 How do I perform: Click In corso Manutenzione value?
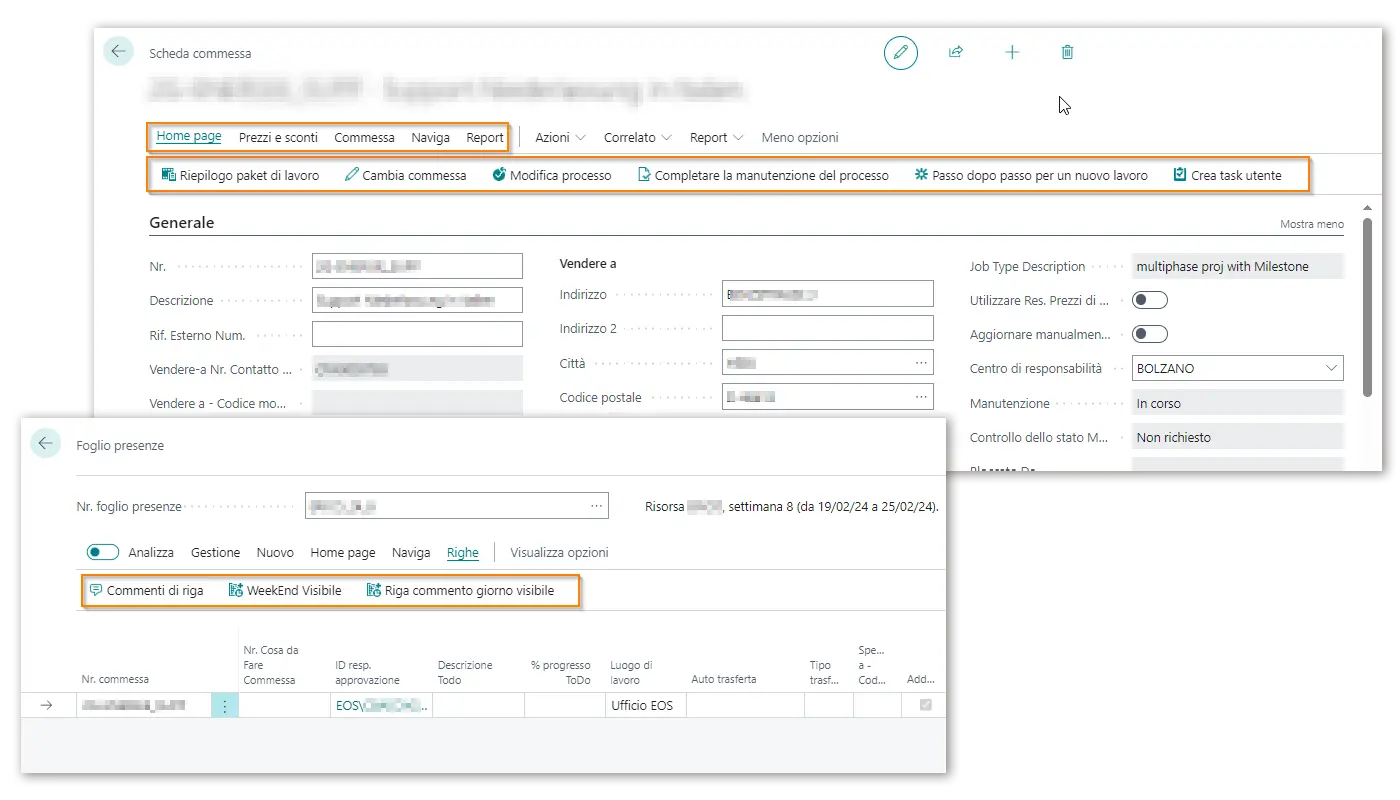(1237, 403)
